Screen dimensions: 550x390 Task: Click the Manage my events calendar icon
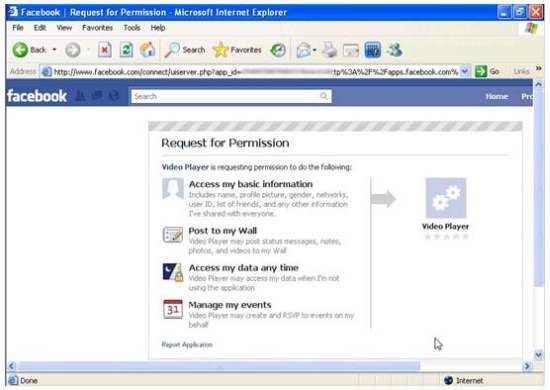click(173, 309)
